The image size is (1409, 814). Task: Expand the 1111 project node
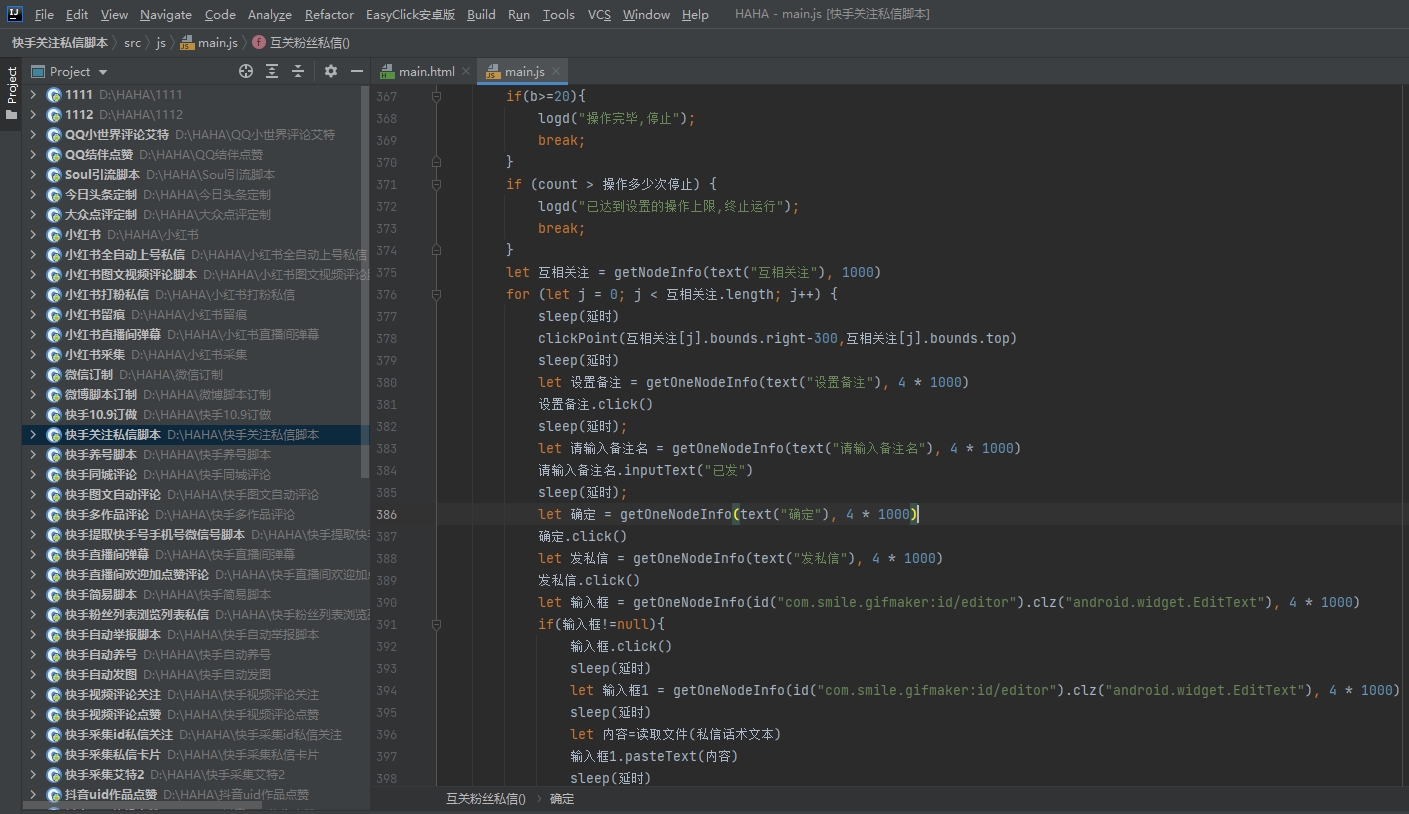33,95
